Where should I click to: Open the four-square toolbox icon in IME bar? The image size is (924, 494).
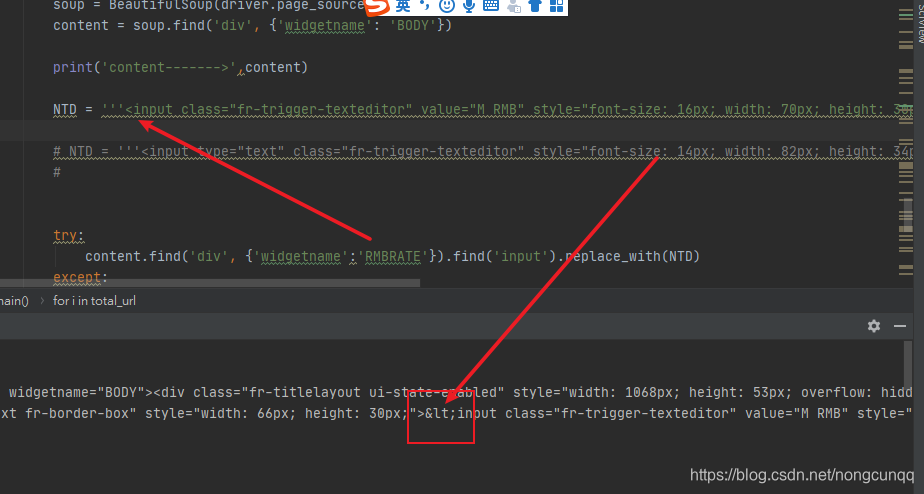[x=556, y=6]
